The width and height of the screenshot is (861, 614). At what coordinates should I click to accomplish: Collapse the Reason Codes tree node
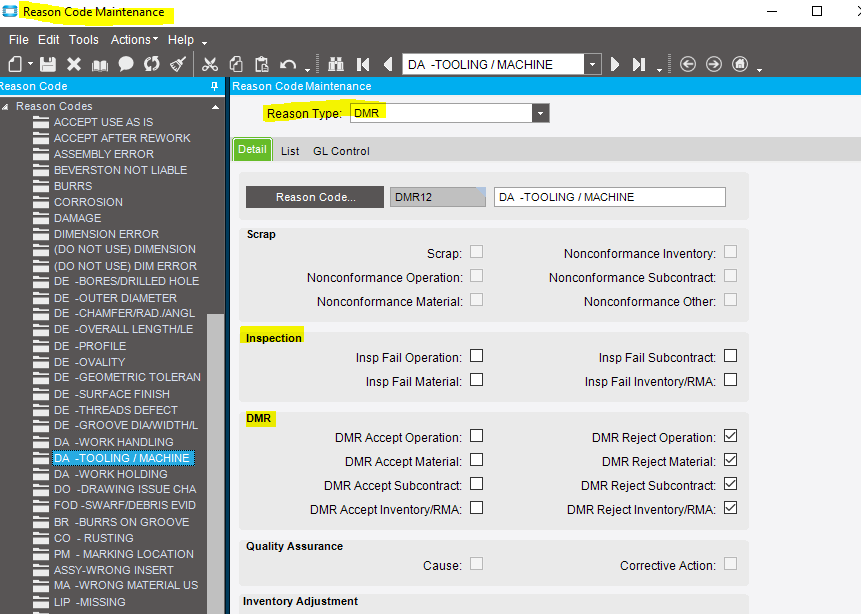click(x=5, y=107)
